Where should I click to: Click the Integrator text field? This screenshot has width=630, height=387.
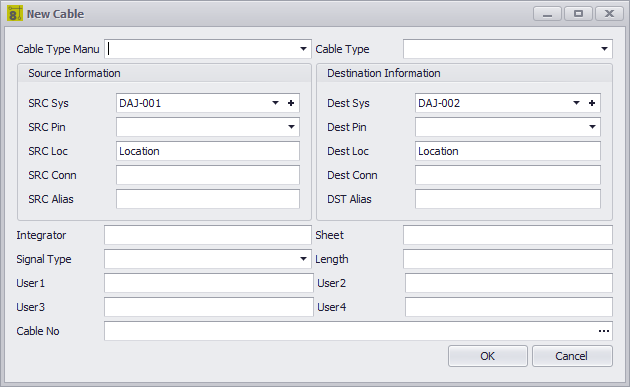[x=208, y=235]
